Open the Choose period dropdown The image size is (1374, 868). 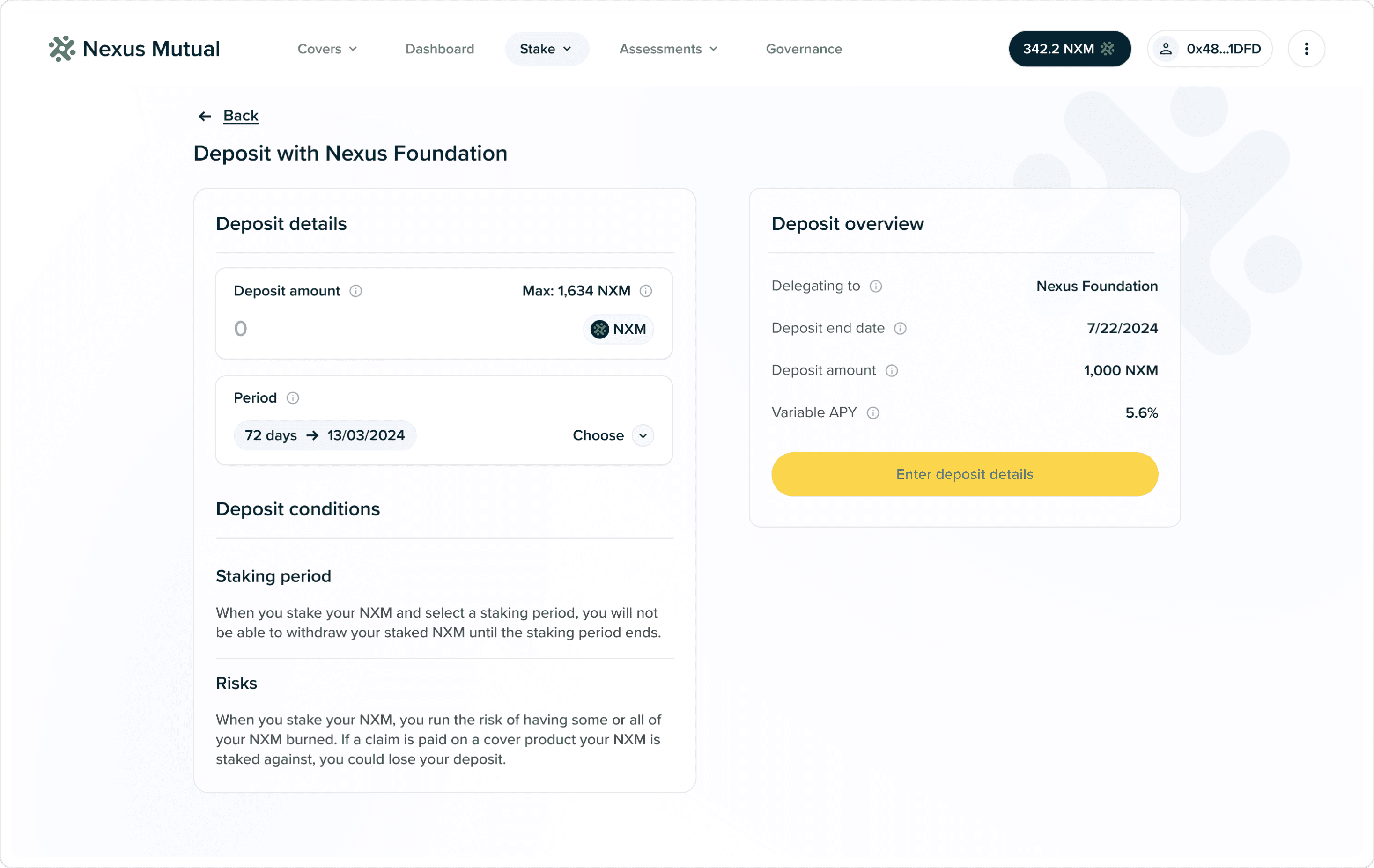tap(643, 435)
